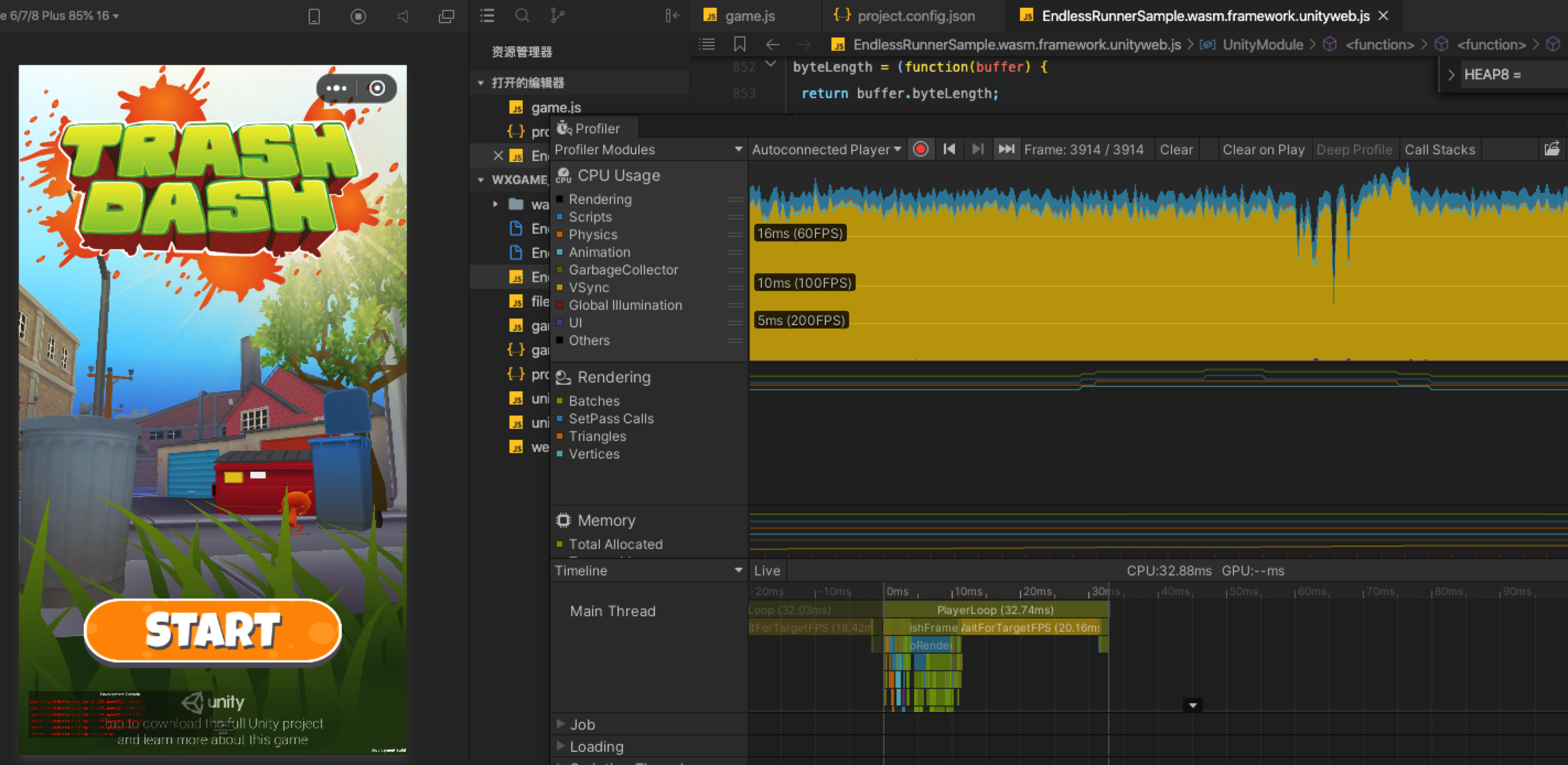Screen dimensions: 1568x765
Task: Expand the Loading thread group
Action: tap(561, 746)
